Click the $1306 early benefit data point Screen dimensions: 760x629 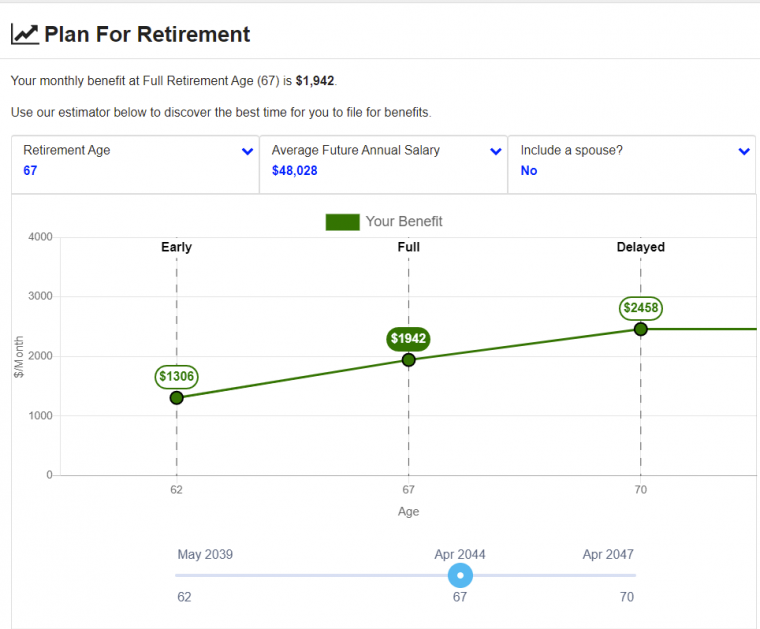click(177, 398)
